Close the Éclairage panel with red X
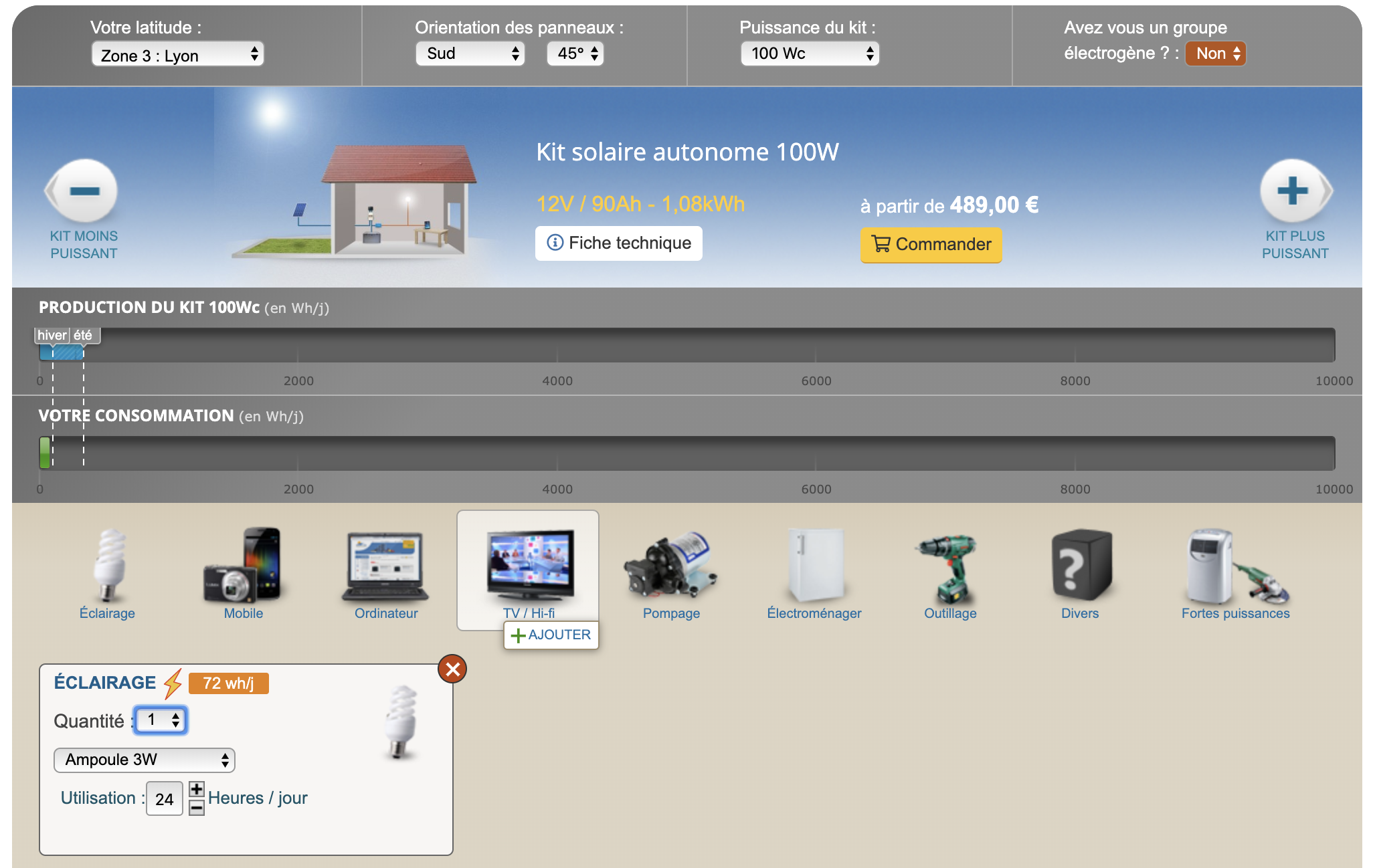 point(452,669)
